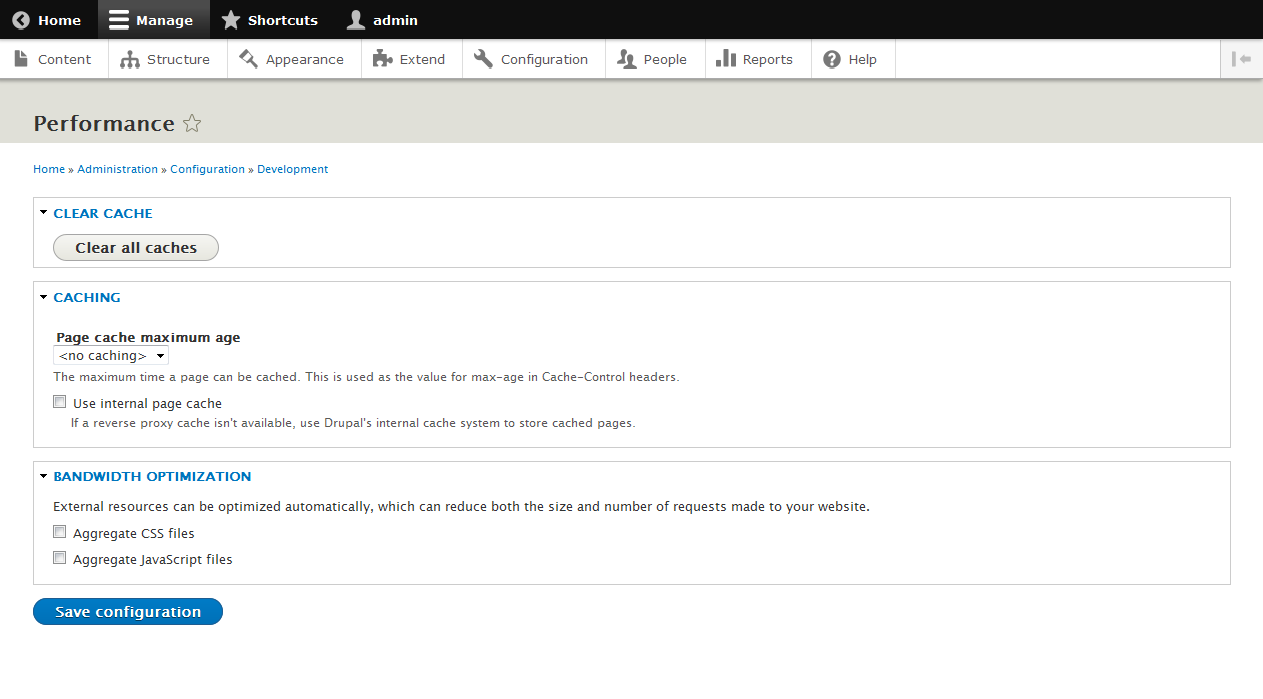Image resolution: width=1263 pixels, height=699 pixels.
Task: Check the Aggregate CSS files box
Action: (60, 533)
